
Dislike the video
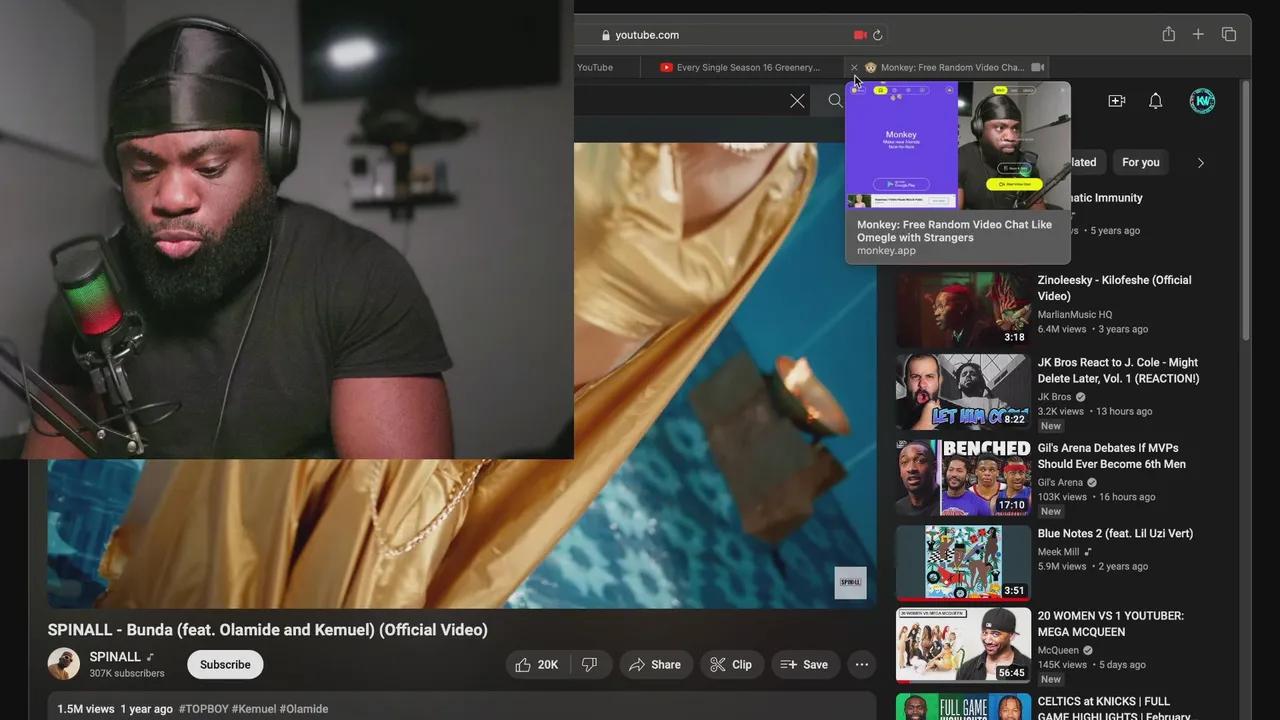[x=590, y=664]
